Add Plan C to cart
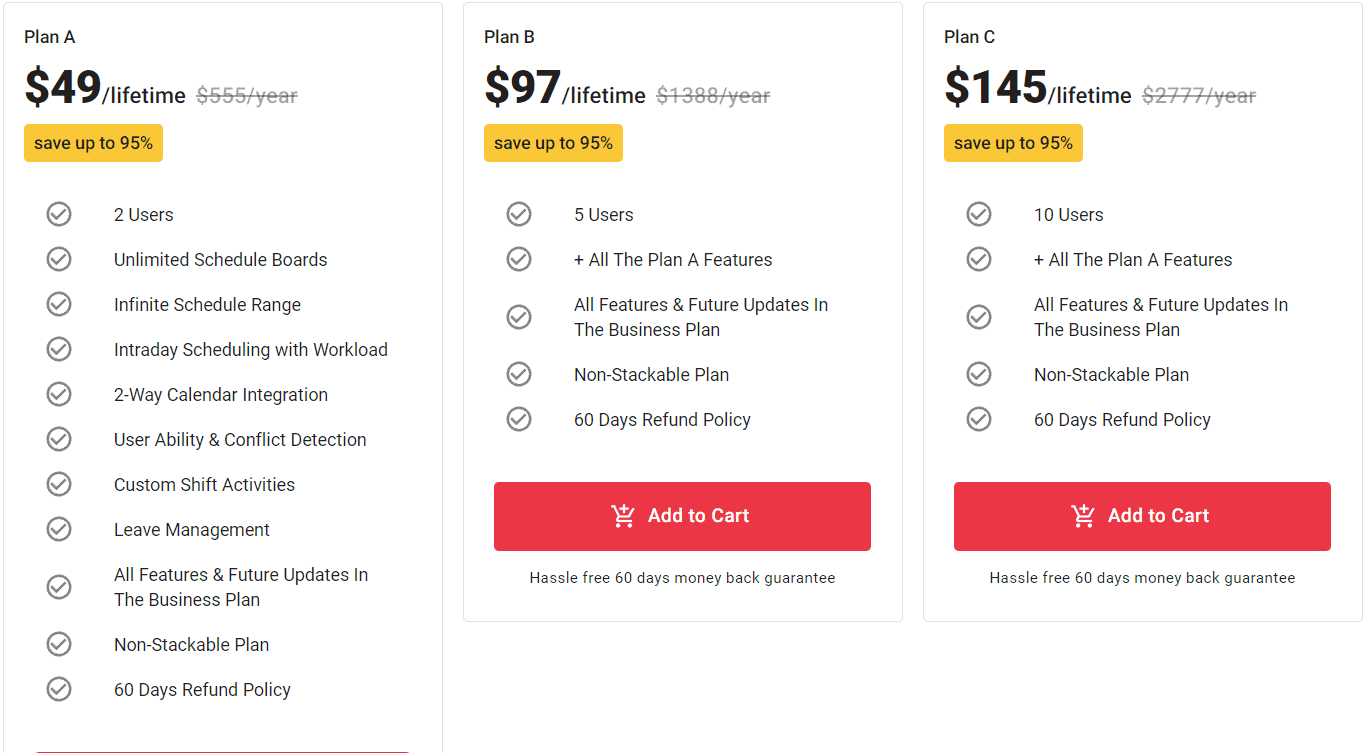The image size is (1364, 753). (1142, 516)
